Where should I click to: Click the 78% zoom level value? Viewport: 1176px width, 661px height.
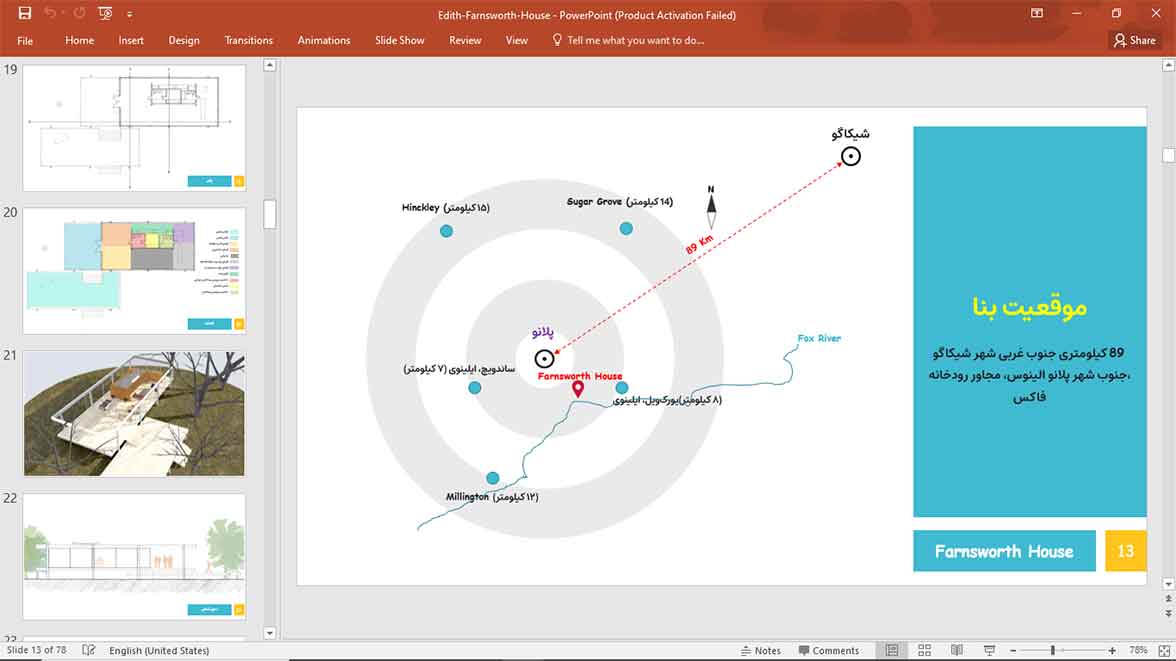pos(1138,650)
